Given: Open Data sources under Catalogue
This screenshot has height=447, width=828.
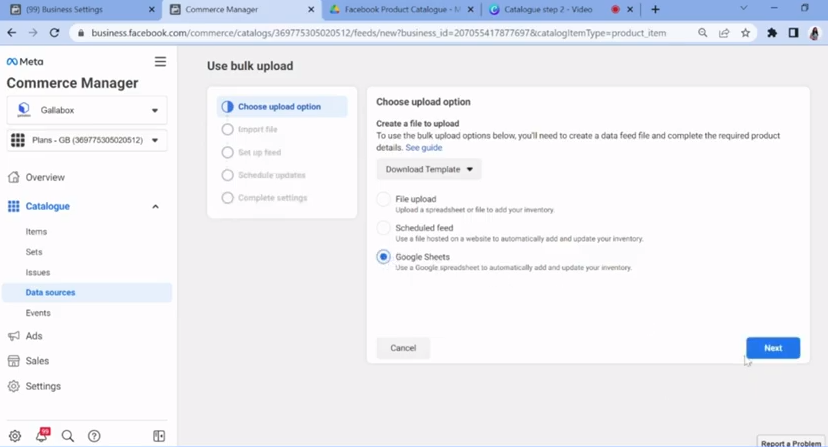Looking at the screenshot, I should [x=87, y=293].
